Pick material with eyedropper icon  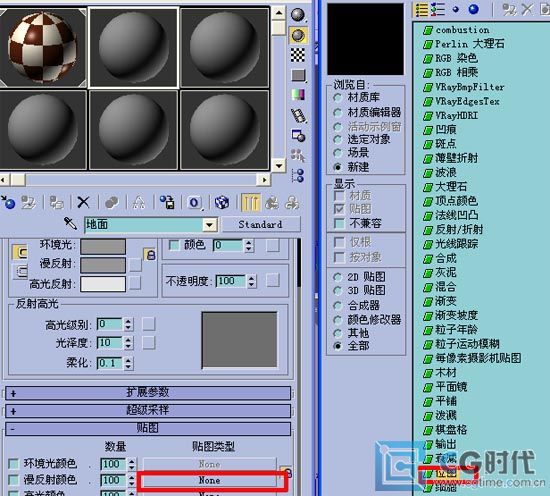pyautogui.click(x=70, y=223)
